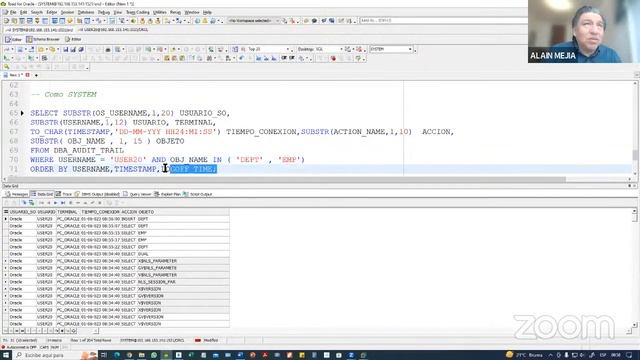The height and width of the screenshot is (360, 640).
Task: Open the Task View taskbar icon
Action: 104,355
